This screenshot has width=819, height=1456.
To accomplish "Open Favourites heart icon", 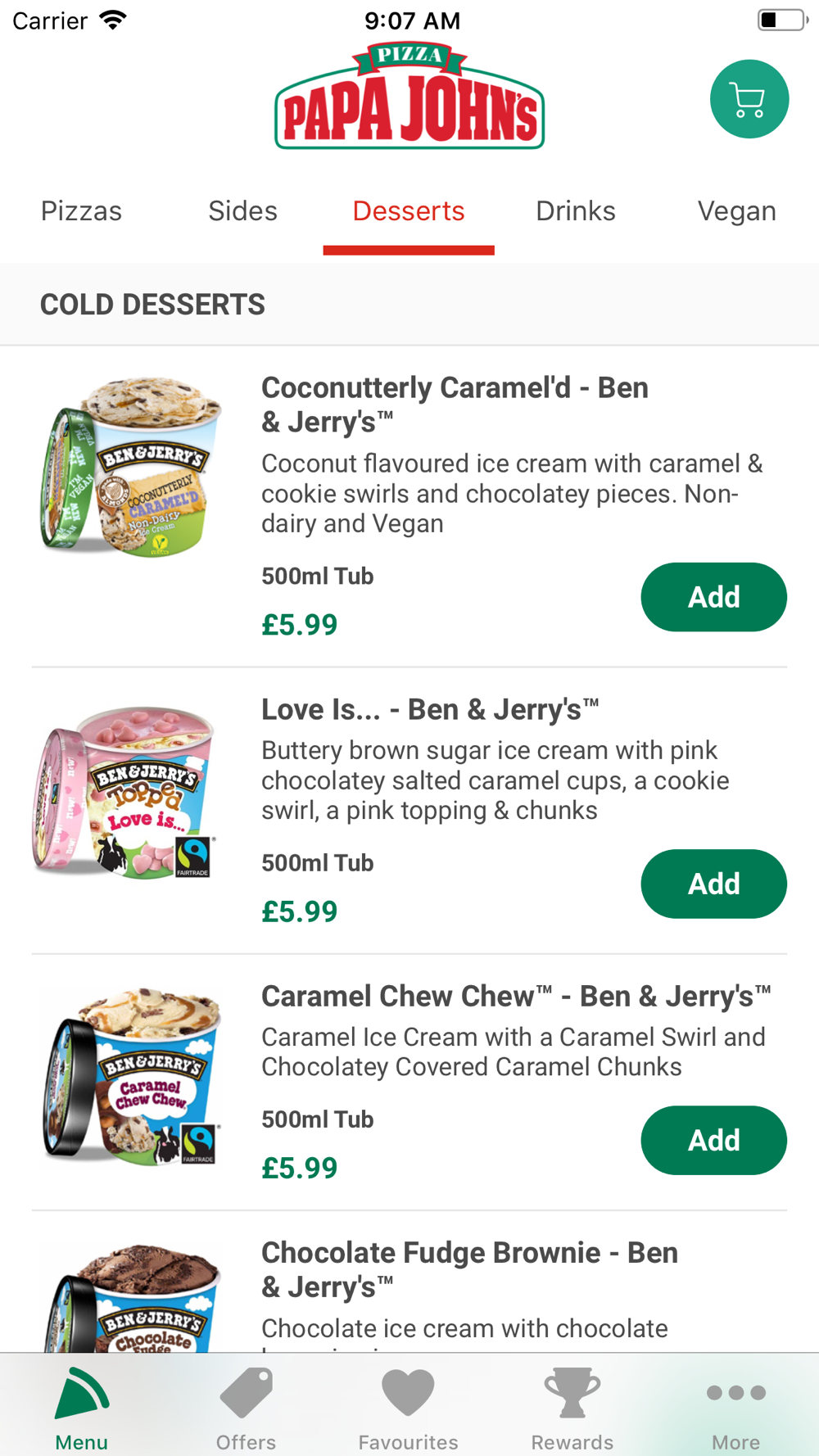I will tap(408, 1392).
